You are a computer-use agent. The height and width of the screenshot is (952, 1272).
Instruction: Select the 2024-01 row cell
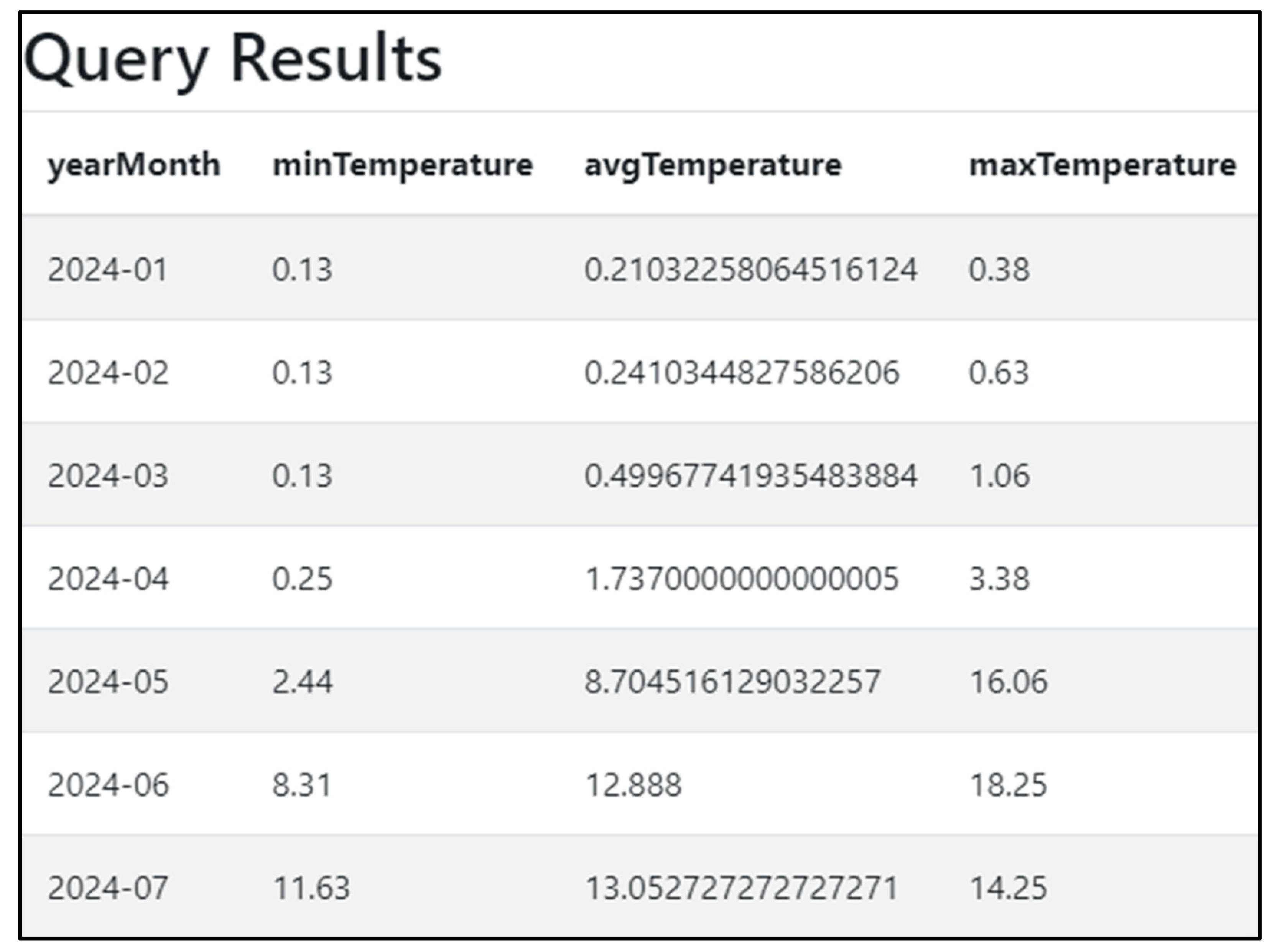pyautogui.click(x=107, y=269)
